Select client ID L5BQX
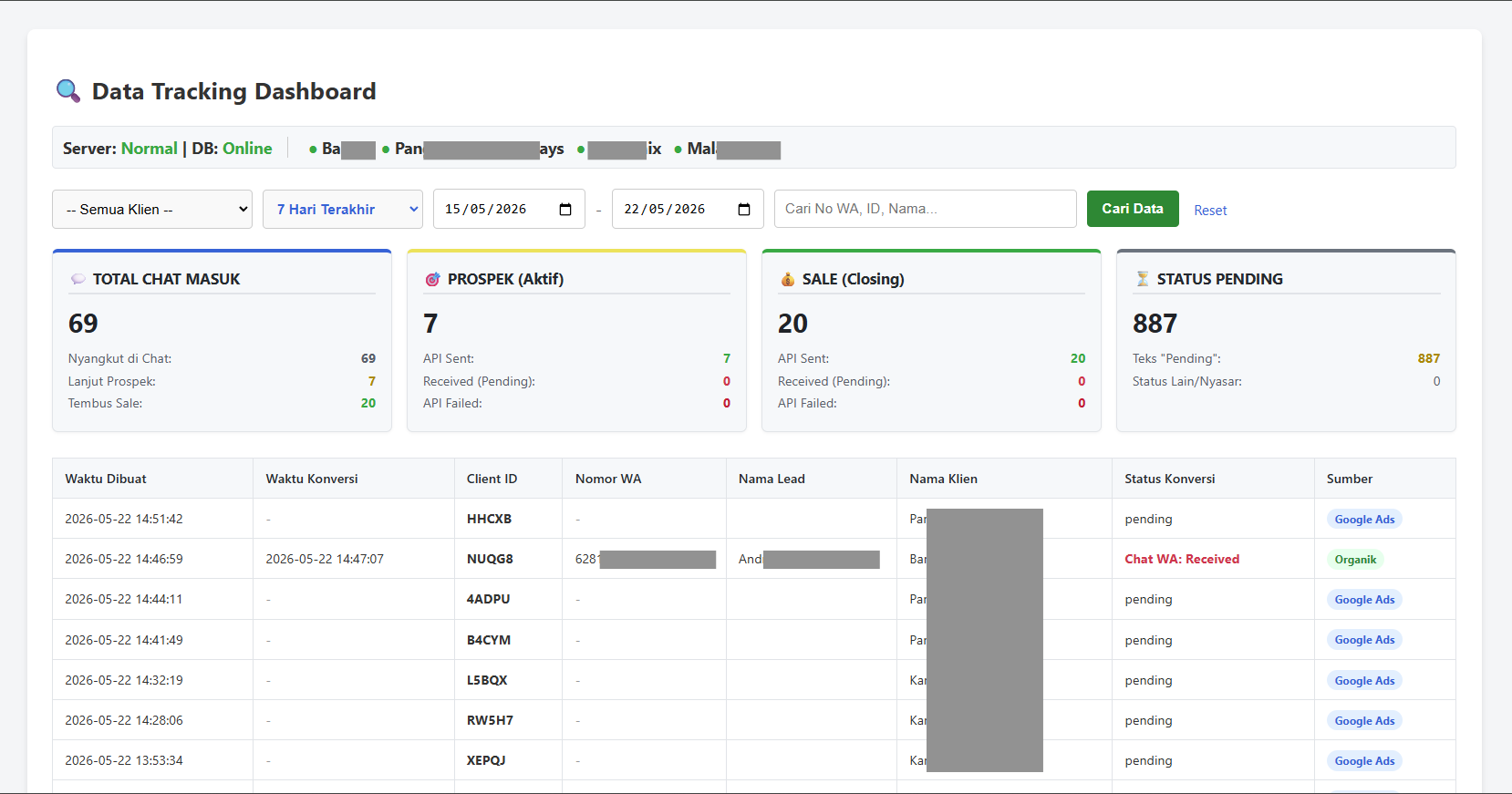This screenshot has height=794, width=1512. click(487, 680)
